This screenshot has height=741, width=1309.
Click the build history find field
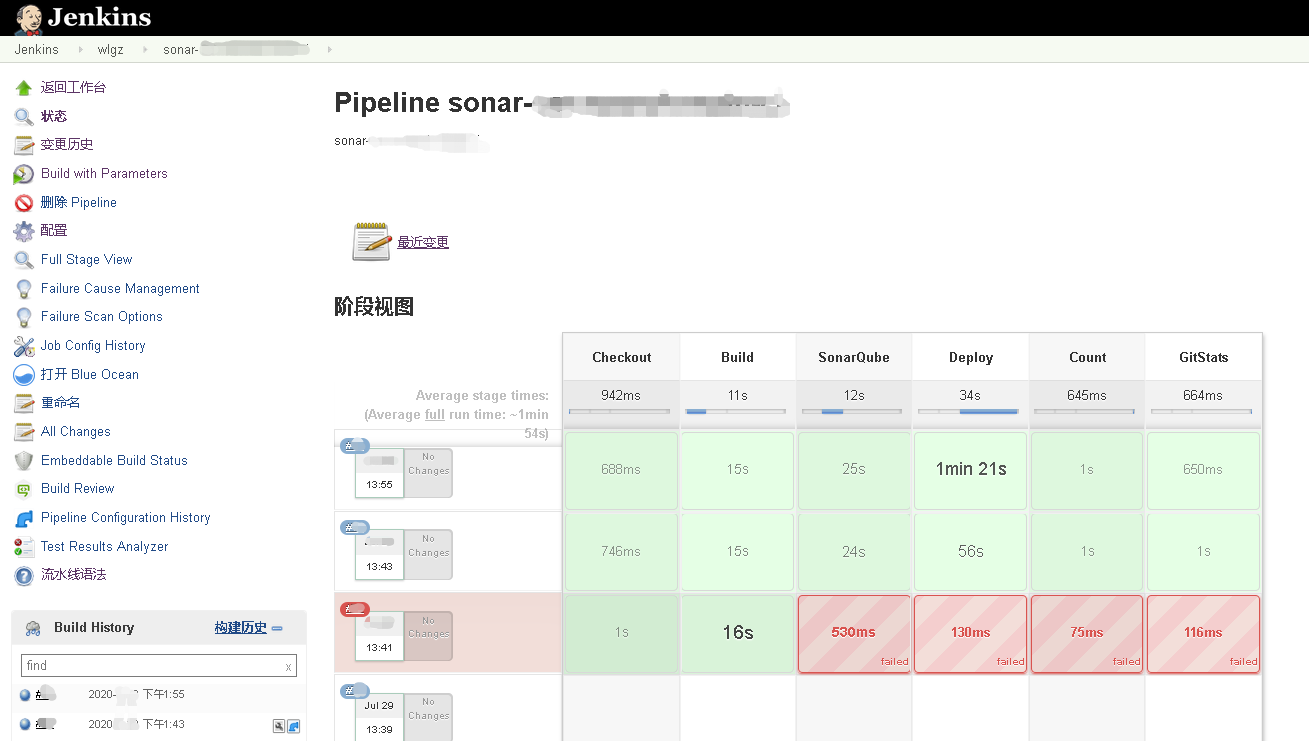tap(152, 666)
